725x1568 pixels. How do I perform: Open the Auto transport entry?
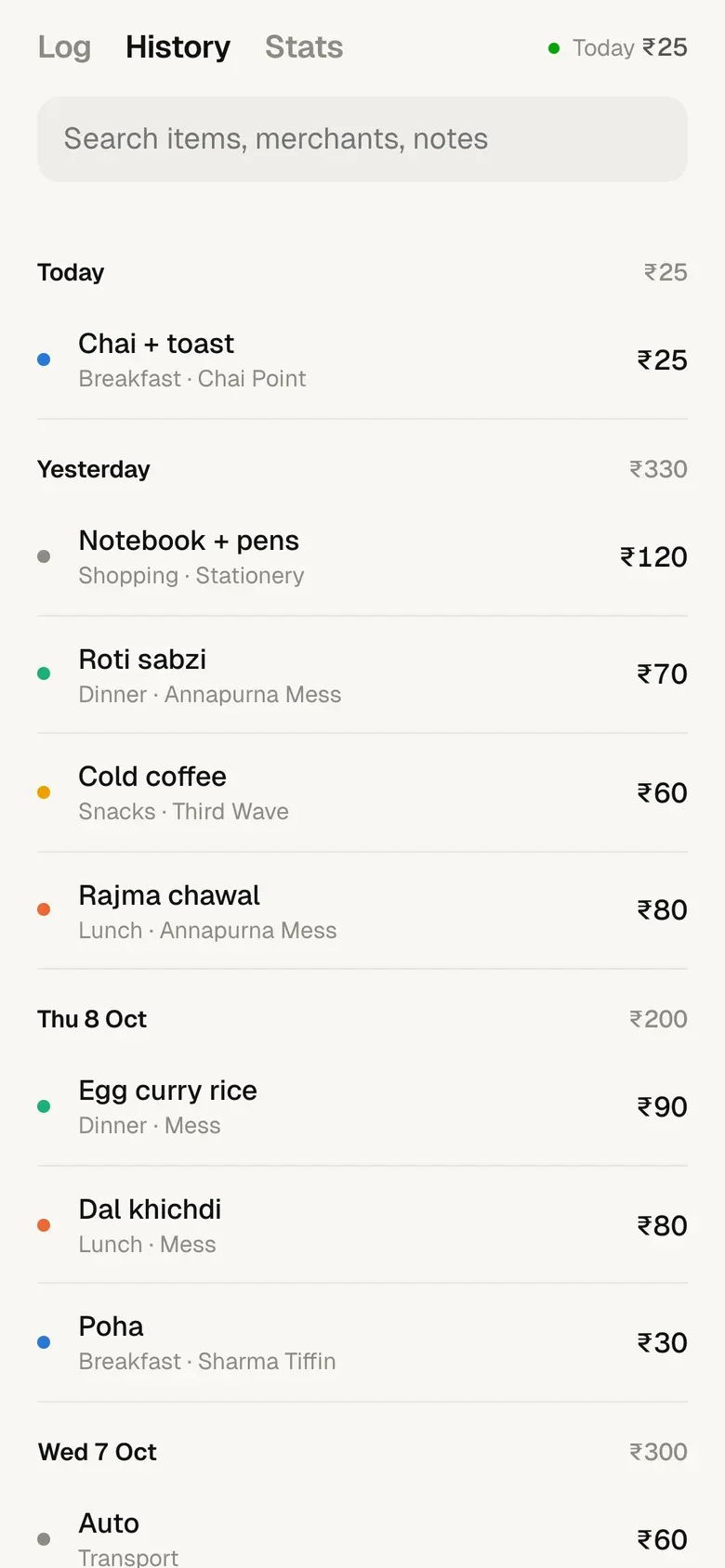coord(362,1537)
